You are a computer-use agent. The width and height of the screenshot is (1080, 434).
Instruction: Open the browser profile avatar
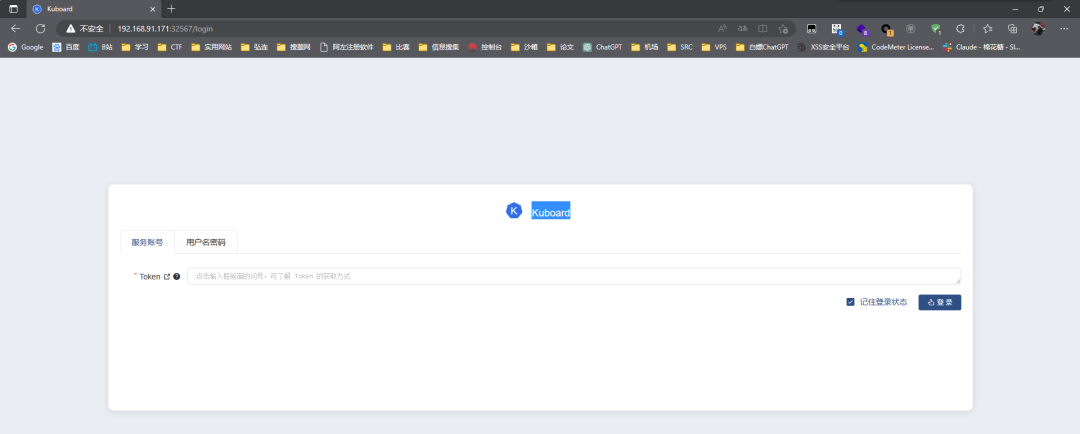click(1038, 29)
